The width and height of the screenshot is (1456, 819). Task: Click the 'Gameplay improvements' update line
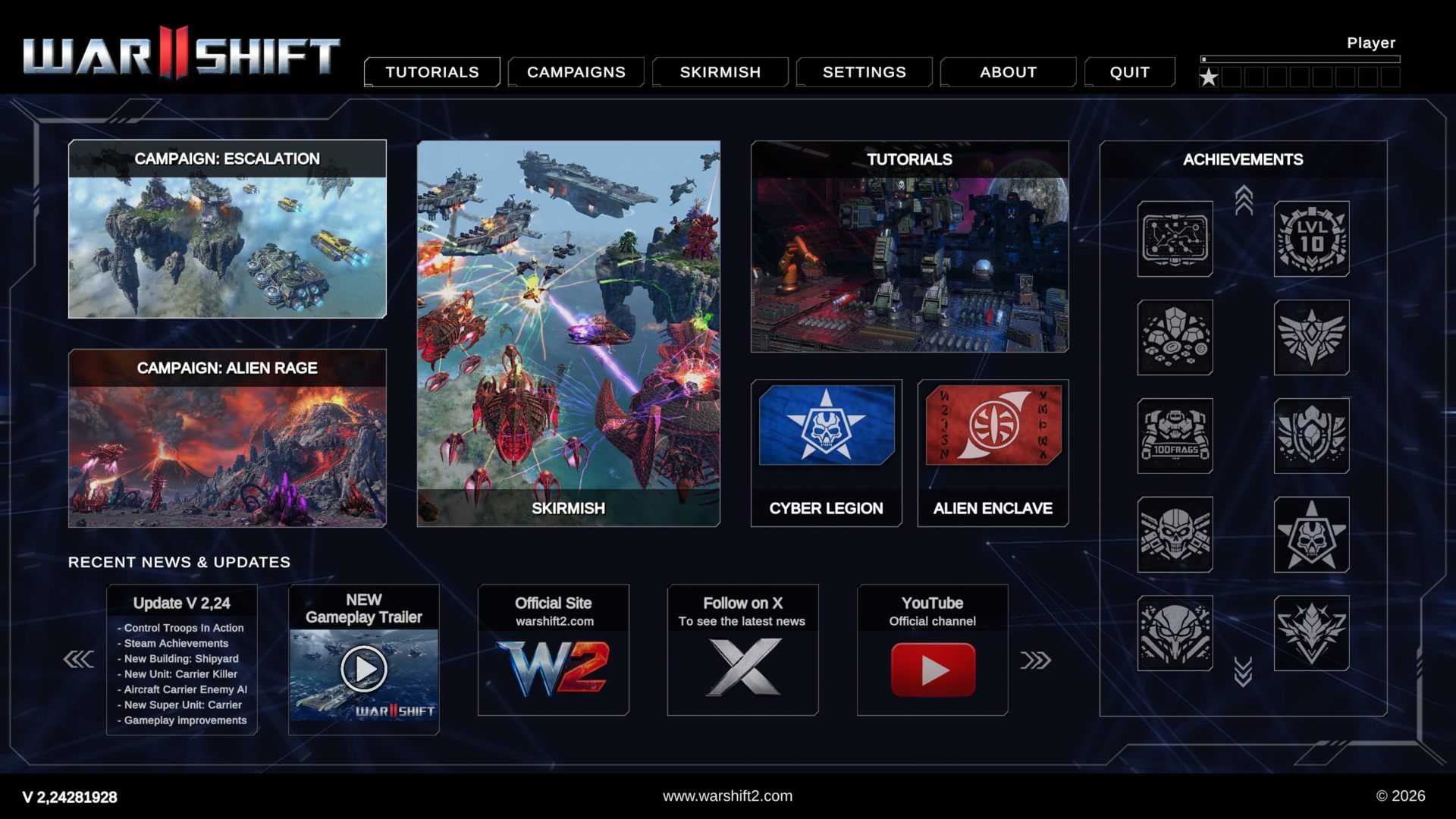point(182,720)
